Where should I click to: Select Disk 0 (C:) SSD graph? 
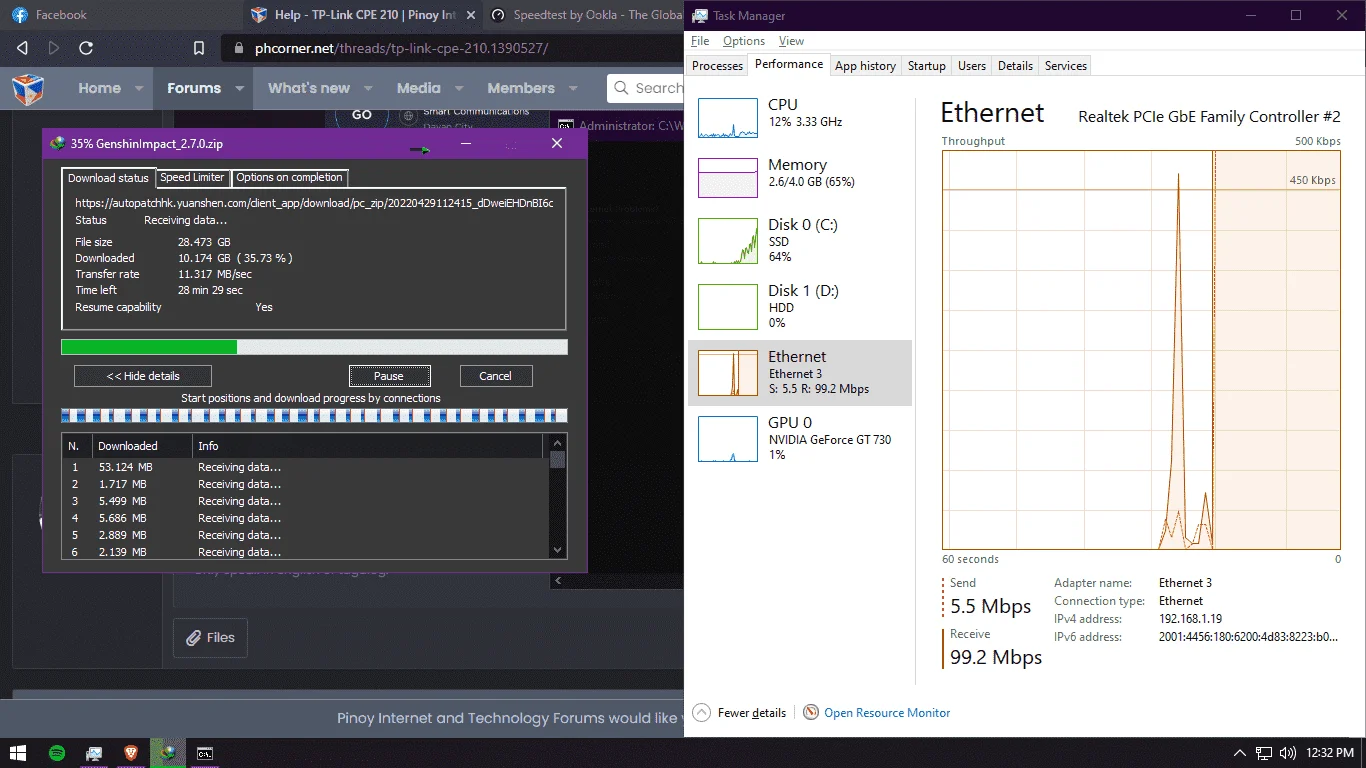coord(727,241)
